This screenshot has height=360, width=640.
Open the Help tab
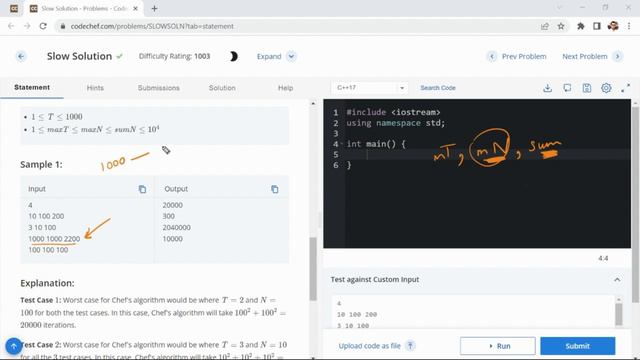285,88
